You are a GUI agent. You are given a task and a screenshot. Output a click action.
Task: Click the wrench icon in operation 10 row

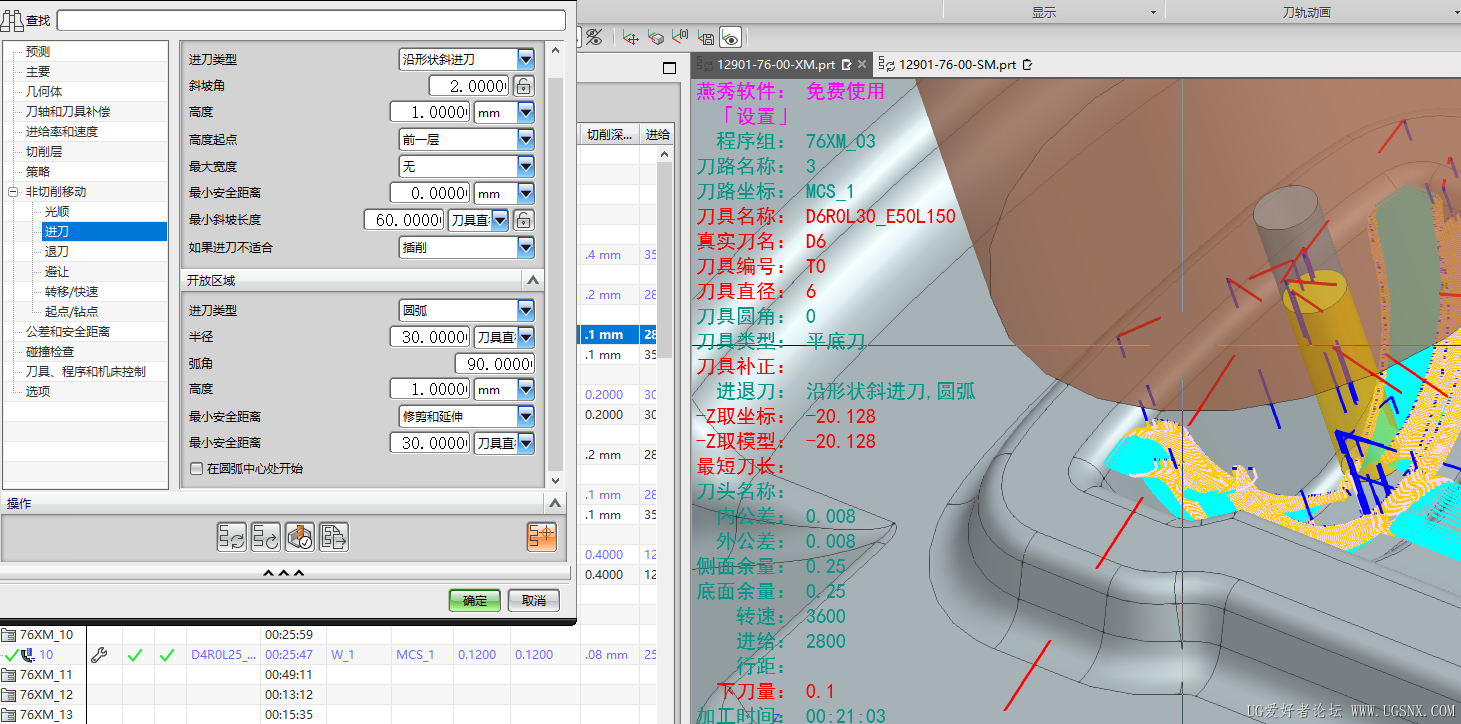point(99,655)
